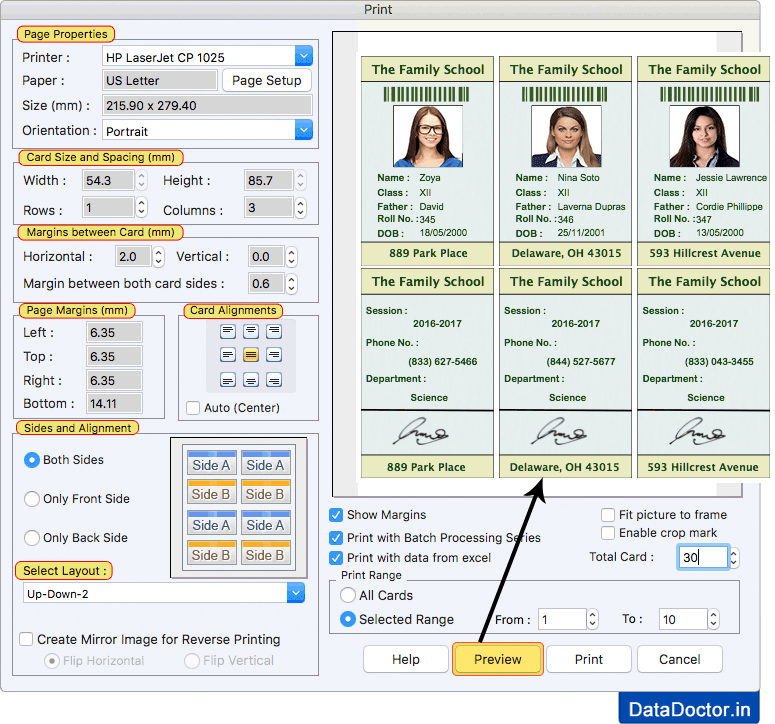Click the Height value field 85.7
Image resolution: width=775 pixels, height=724 pixels.
(268, 180)
